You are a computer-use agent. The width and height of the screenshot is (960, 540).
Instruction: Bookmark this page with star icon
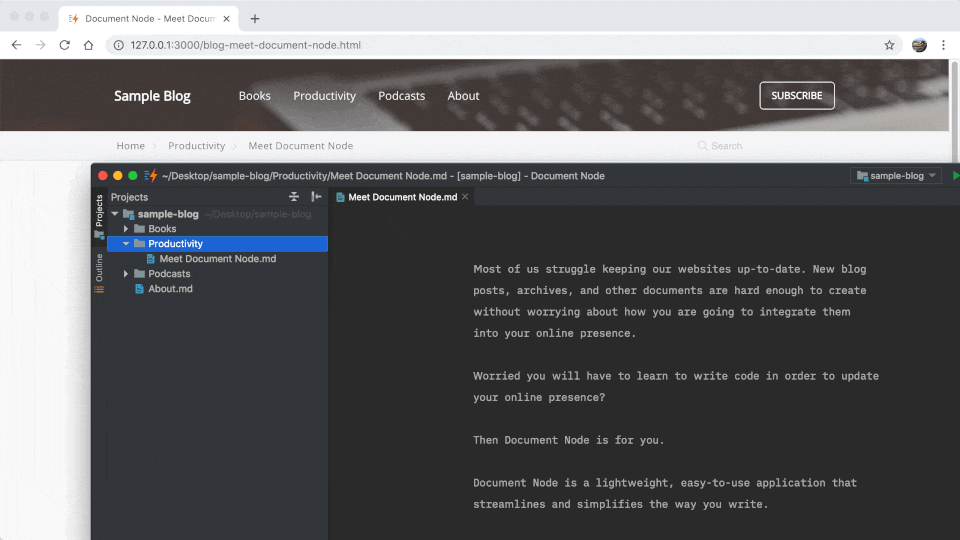click(889, 45)
